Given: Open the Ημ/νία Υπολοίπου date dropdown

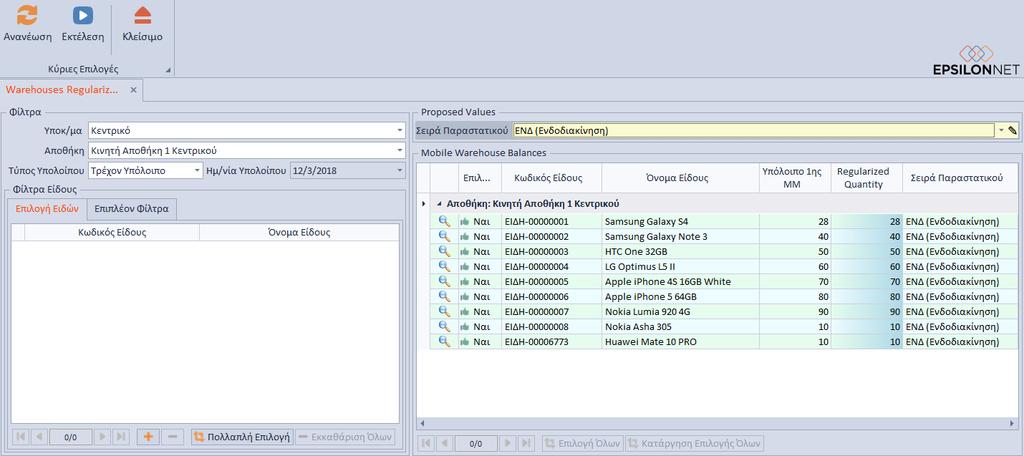Looking at the screenshot, I should pos(399,171).
